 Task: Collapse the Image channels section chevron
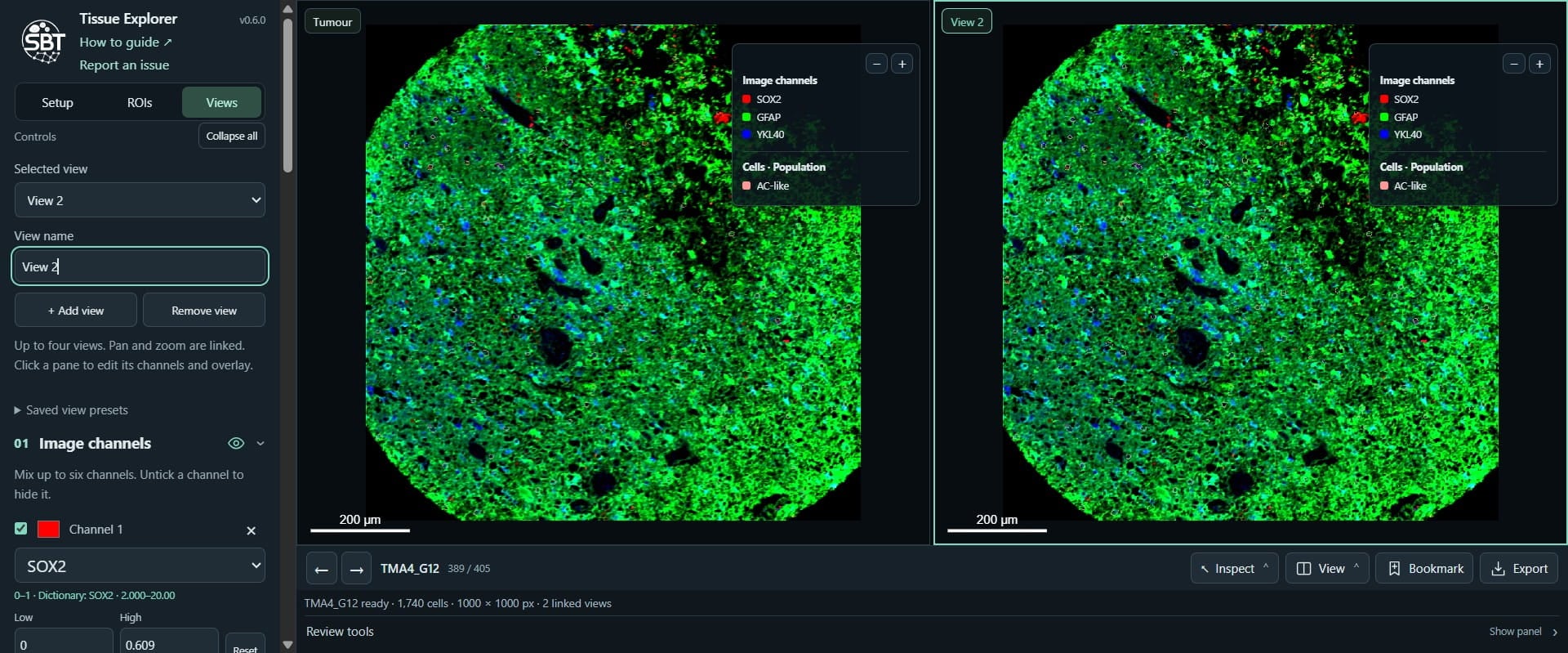coord(261,443)
